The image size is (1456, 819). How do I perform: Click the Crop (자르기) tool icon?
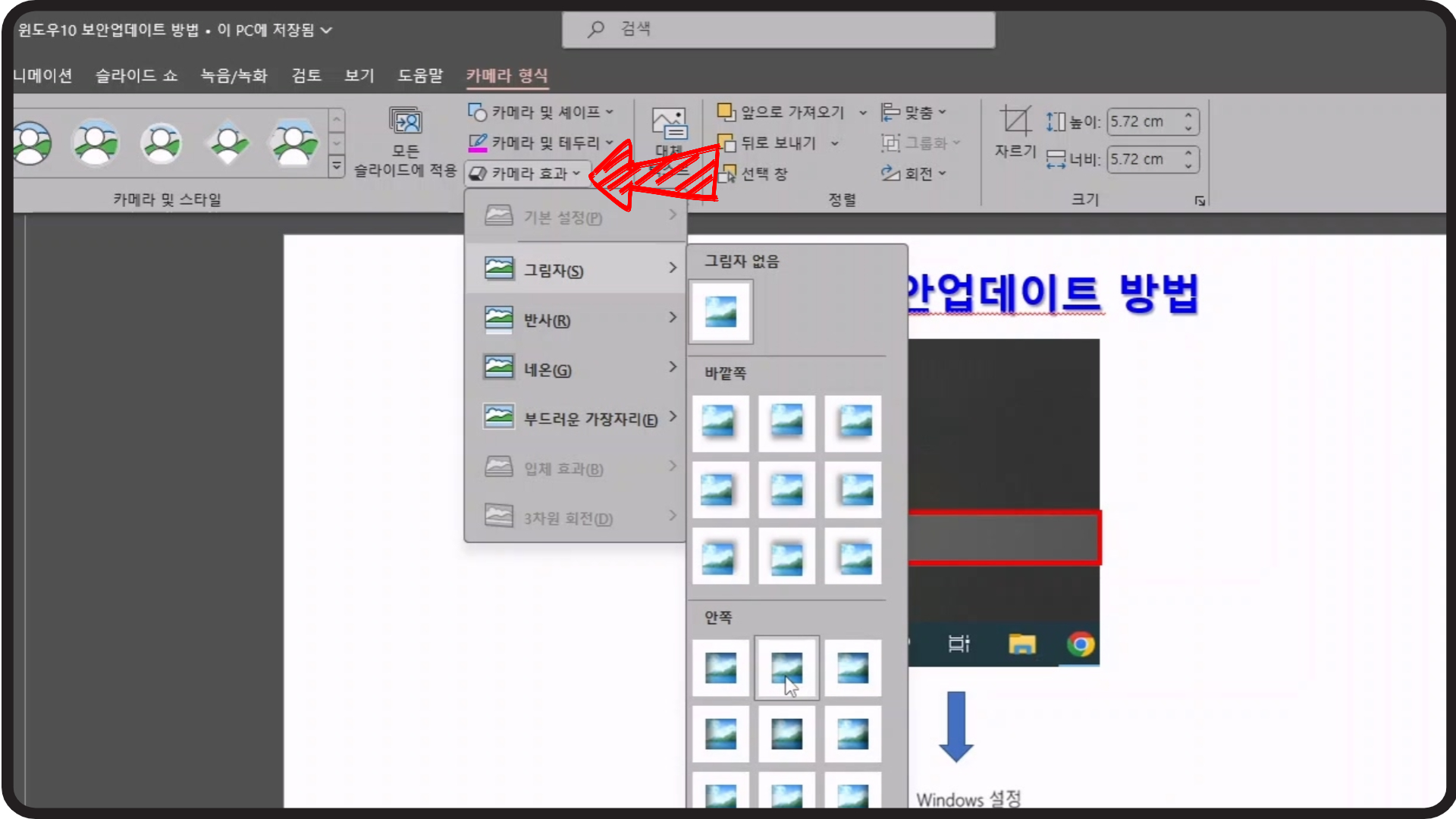(1015, 121)
